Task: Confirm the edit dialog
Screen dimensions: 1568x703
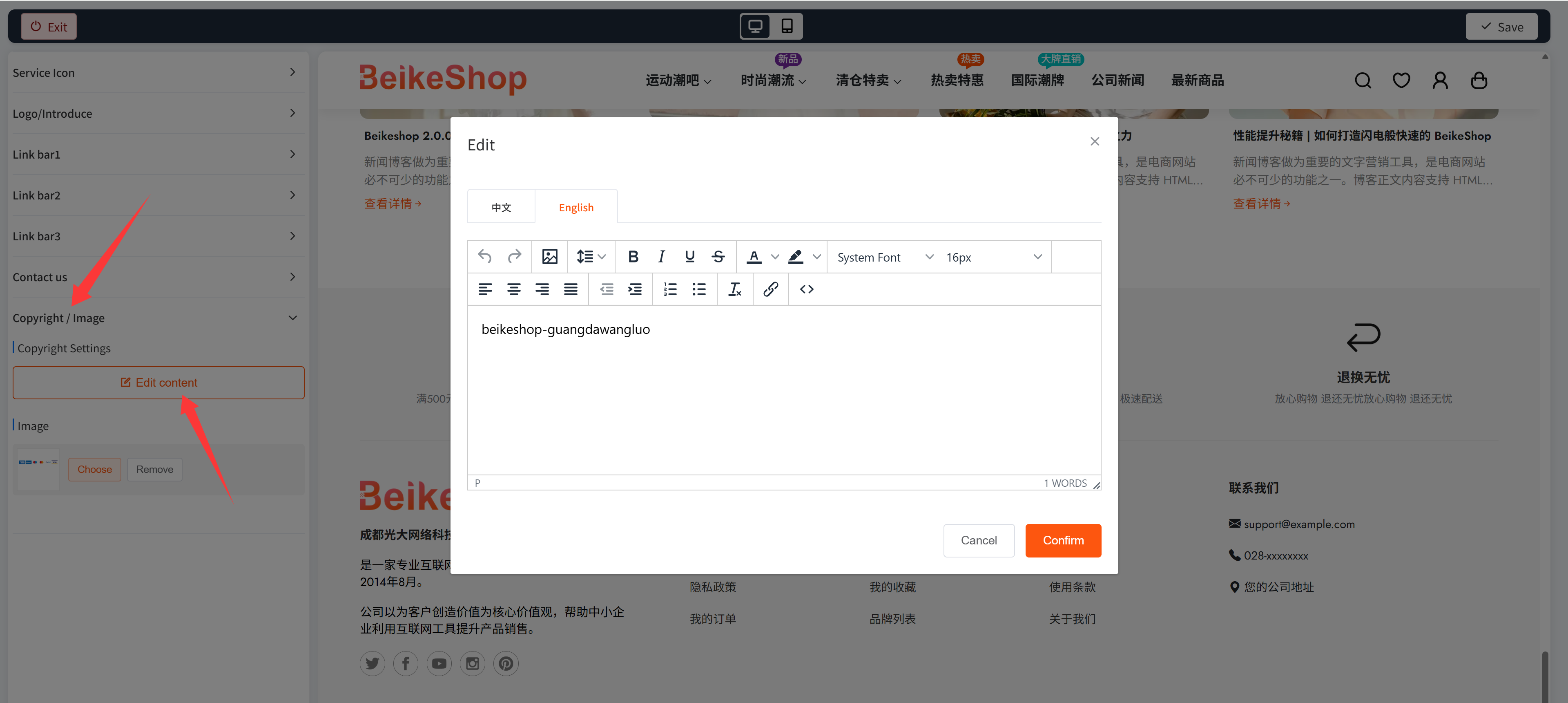Action: [1063, 540]
